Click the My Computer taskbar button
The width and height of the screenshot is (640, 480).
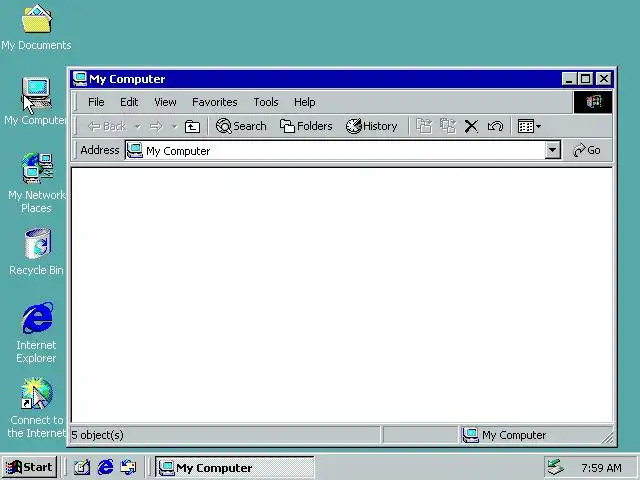pyautogui.click(x=235, y=468)
